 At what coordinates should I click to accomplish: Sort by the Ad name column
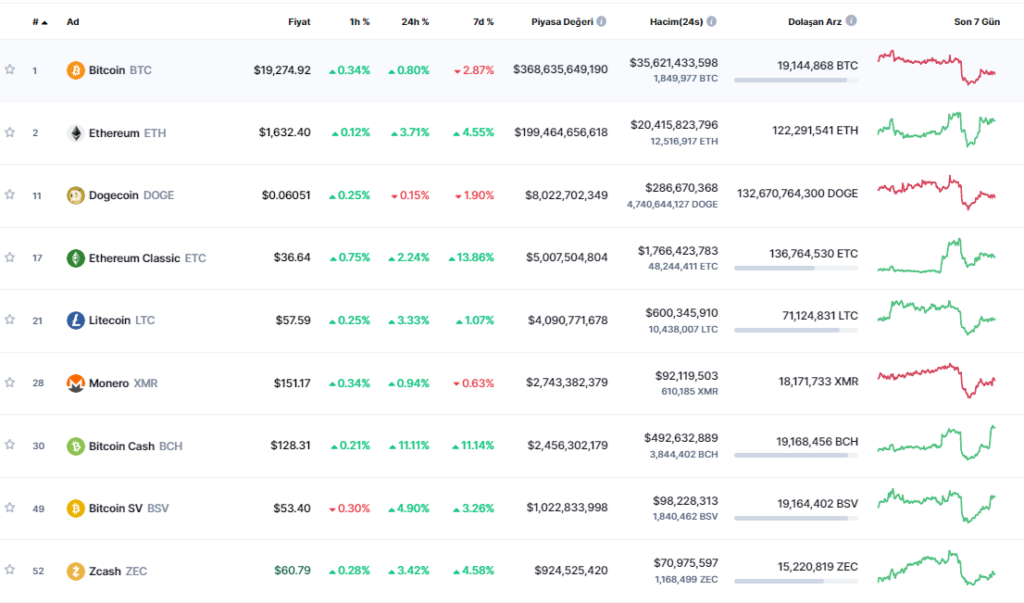(x=72, y=22)
